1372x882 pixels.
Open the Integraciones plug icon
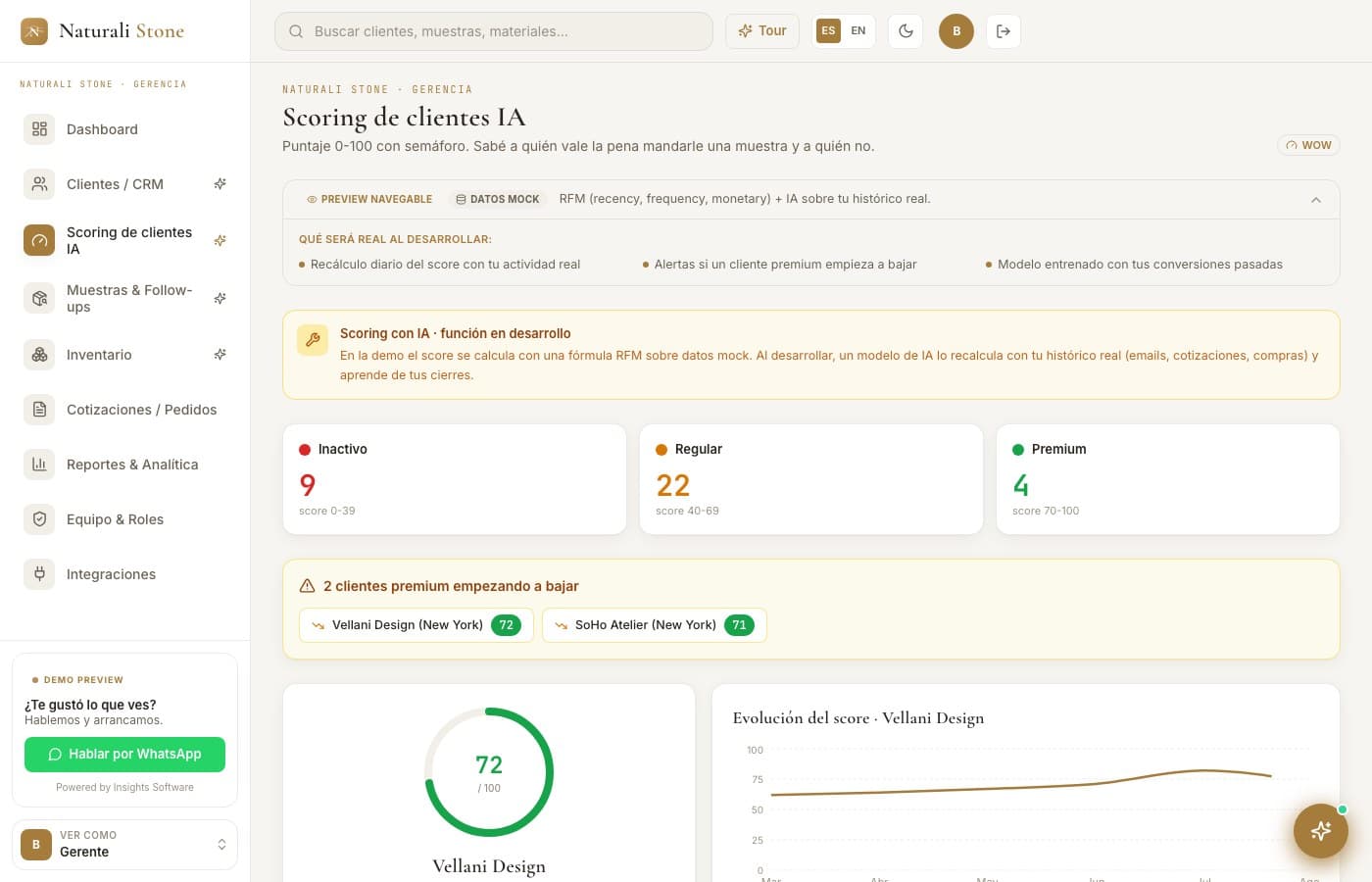click(x=39, y=574)
